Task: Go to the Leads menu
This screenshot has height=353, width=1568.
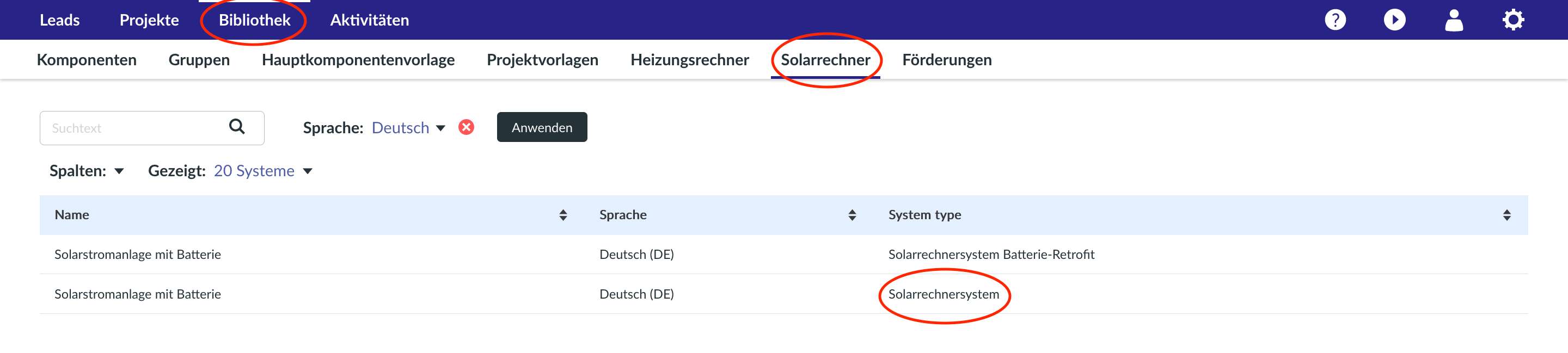Action: [60, 20]
